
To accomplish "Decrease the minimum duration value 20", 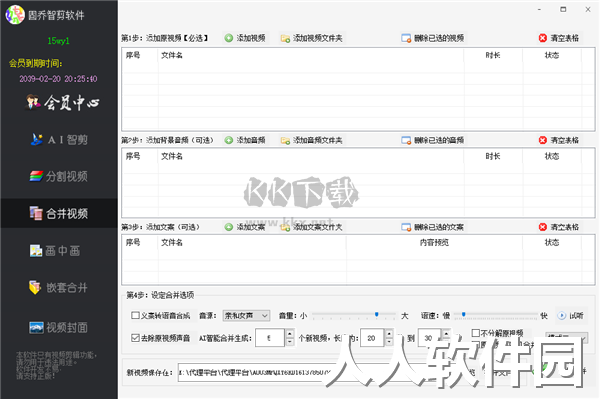I will 389,342.
